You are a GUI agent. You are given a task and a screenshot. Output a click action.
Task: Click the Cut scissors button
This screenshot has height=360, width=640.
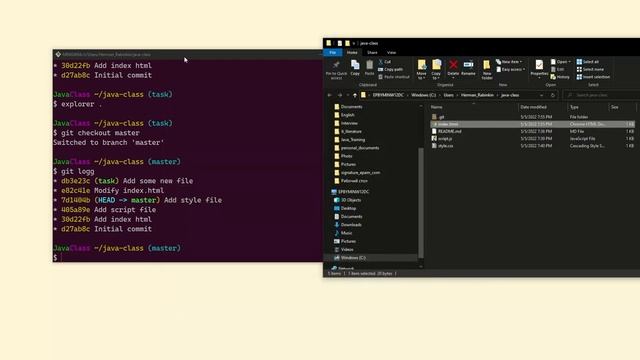point(384,62)
